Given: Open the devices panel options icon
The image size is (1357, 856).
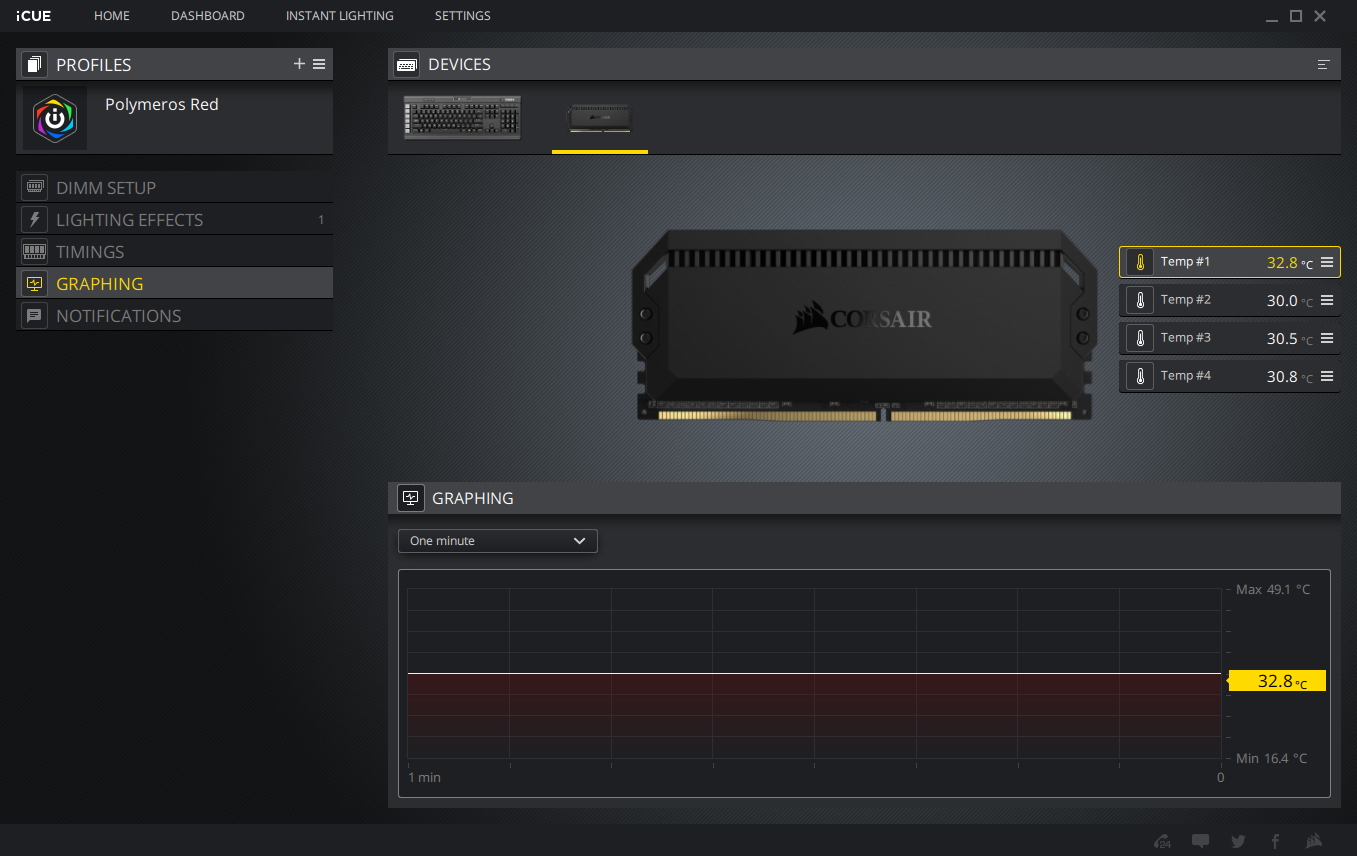Looking at the screenshot, I should 1324,64.
